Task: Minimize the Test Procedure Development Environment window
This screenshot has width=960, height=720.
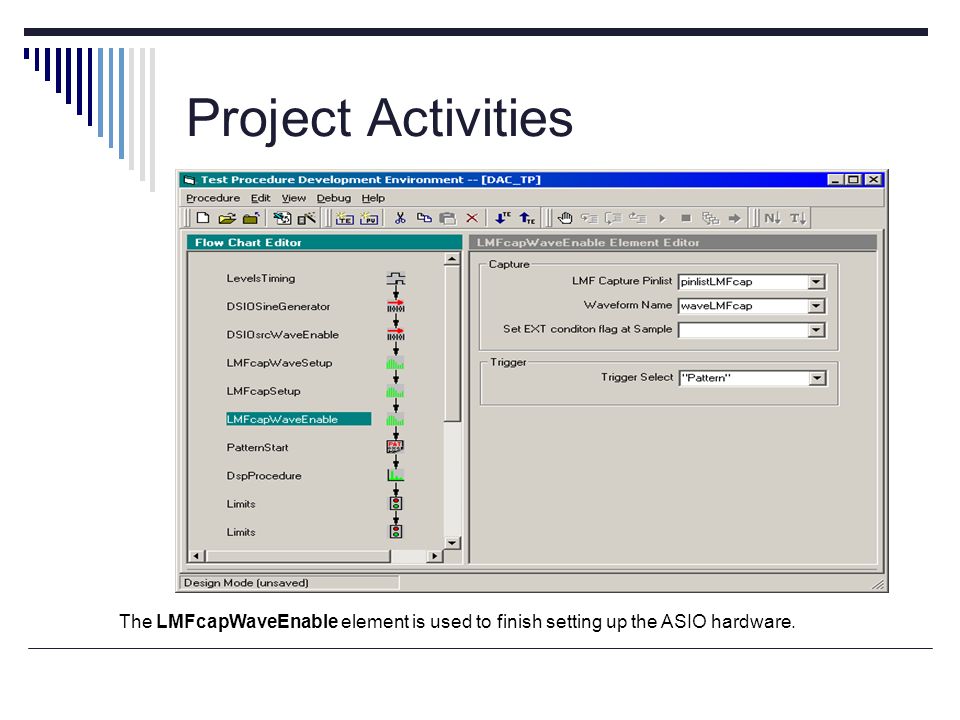Action: [x=836, y=179]
